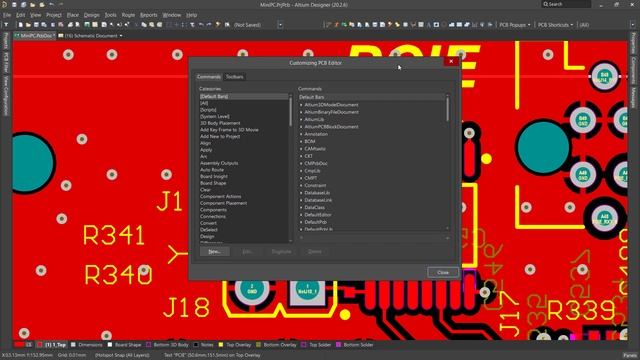Open the PCB Popups dropdown

[515, 25]
